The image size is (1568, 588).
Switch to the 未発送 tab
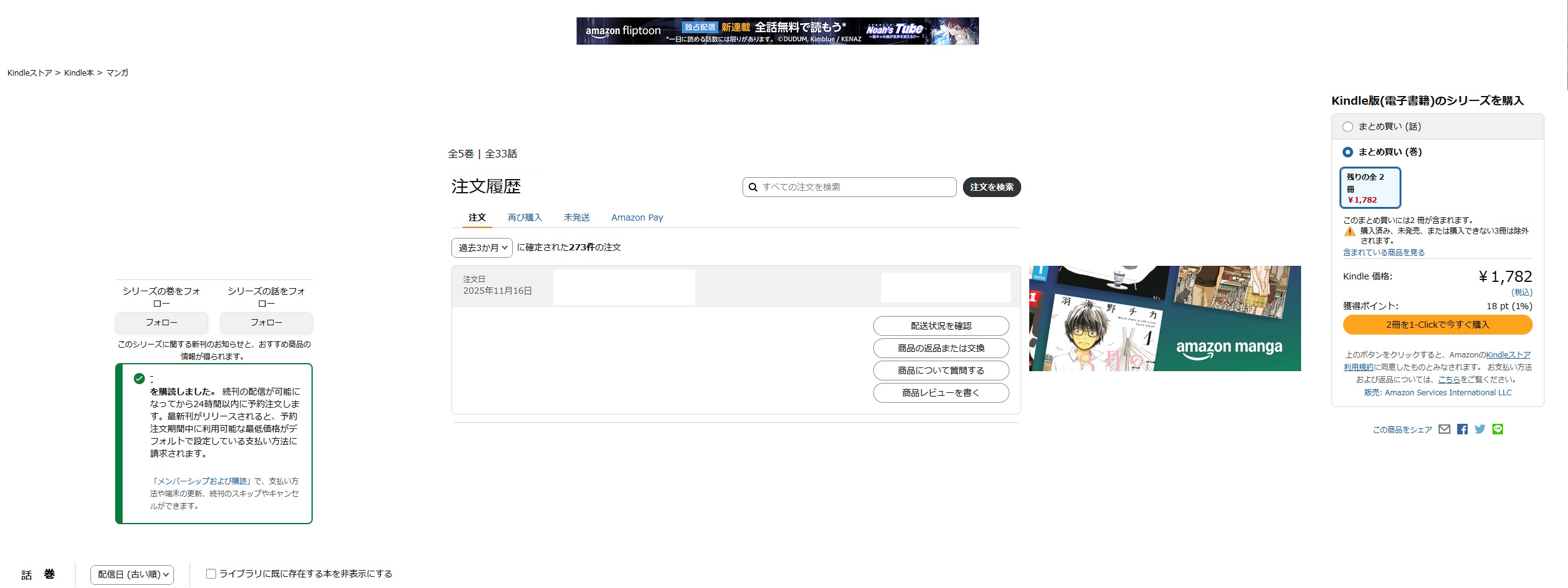pyautogui.click(x=577, y=217)
